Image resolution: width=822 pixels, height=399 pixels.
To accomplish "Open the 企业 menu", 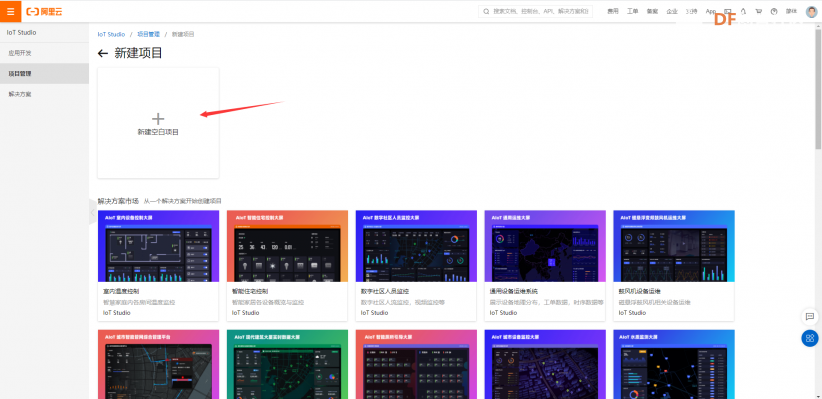I will tap(672, 12).
